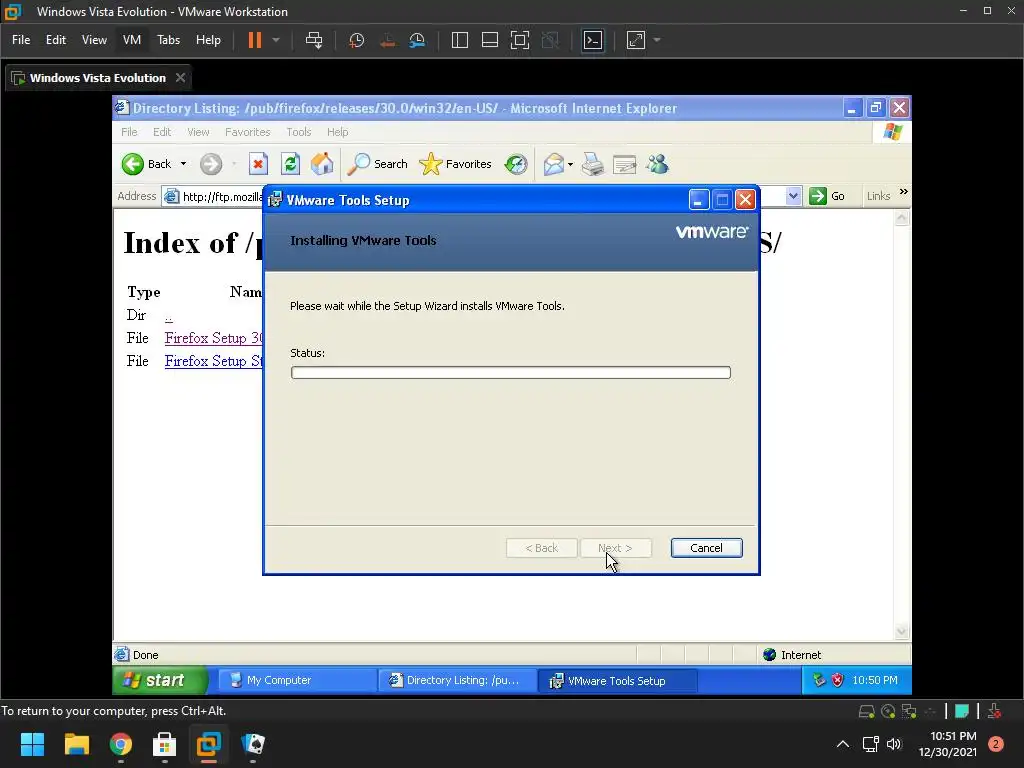The height and width of the screenshot is (768, 1024).
Task: Open the XP Start menu
Action: (x=161, y=680)
